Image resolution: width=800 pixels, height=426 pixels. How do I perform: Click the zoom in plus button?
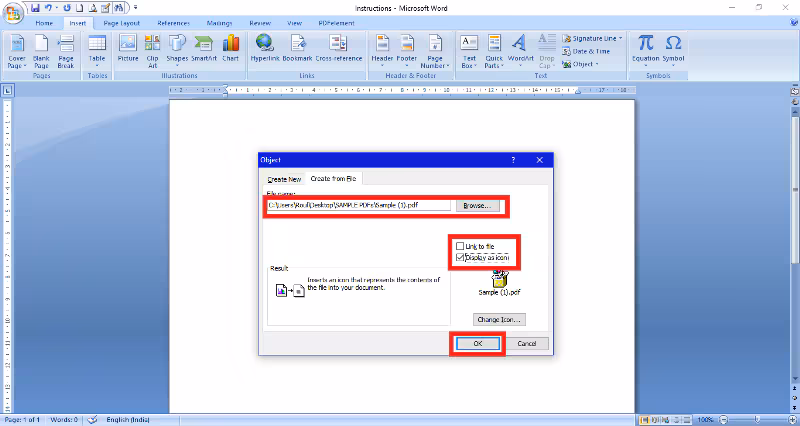[x=792, y=420]
